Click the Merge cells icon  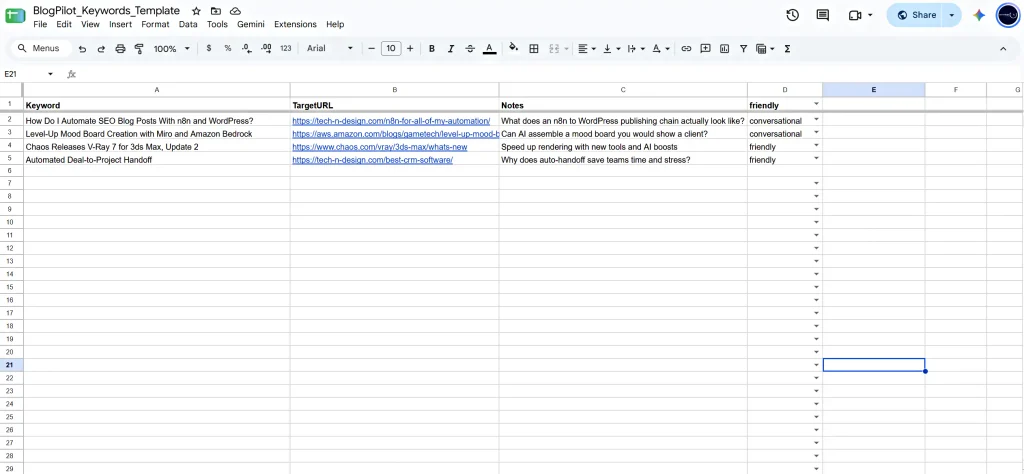point(554,48)
